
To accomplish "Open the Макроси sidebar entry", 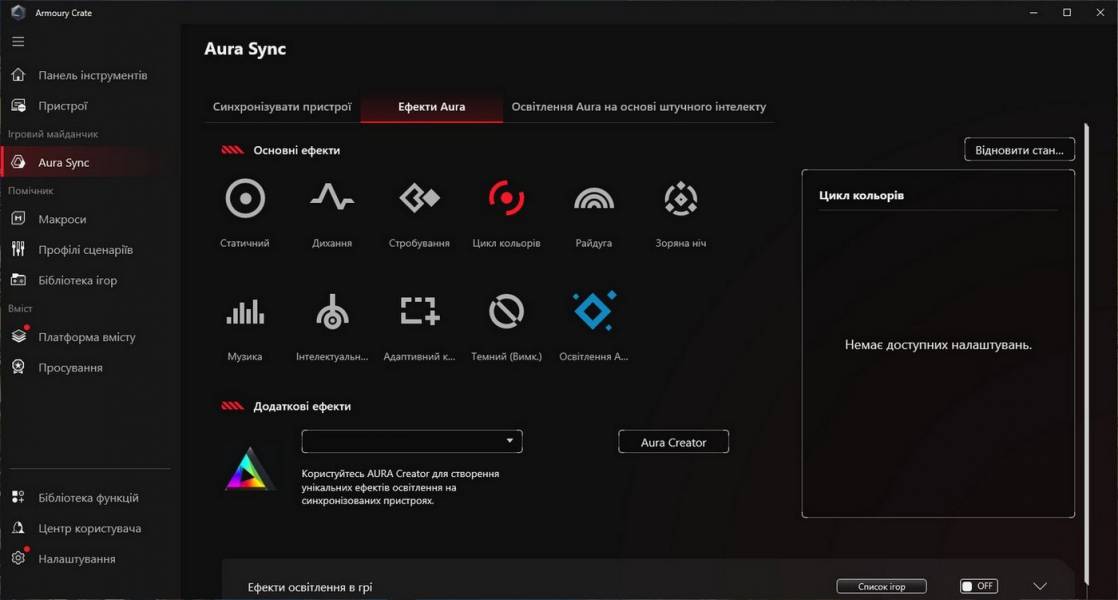I will coord(62,219).
